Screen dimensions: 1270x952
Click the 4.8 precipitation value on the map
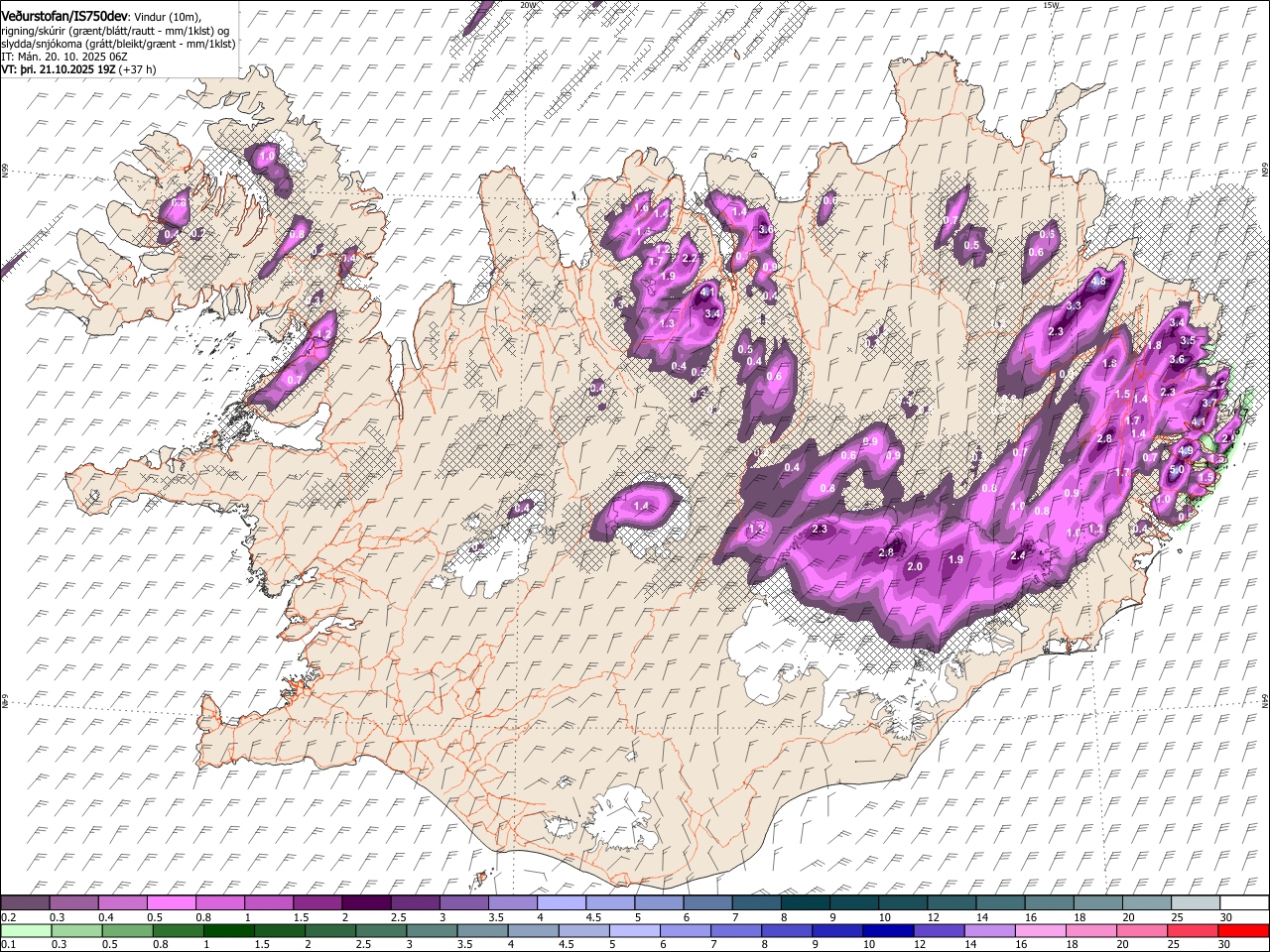(1098, 282)
